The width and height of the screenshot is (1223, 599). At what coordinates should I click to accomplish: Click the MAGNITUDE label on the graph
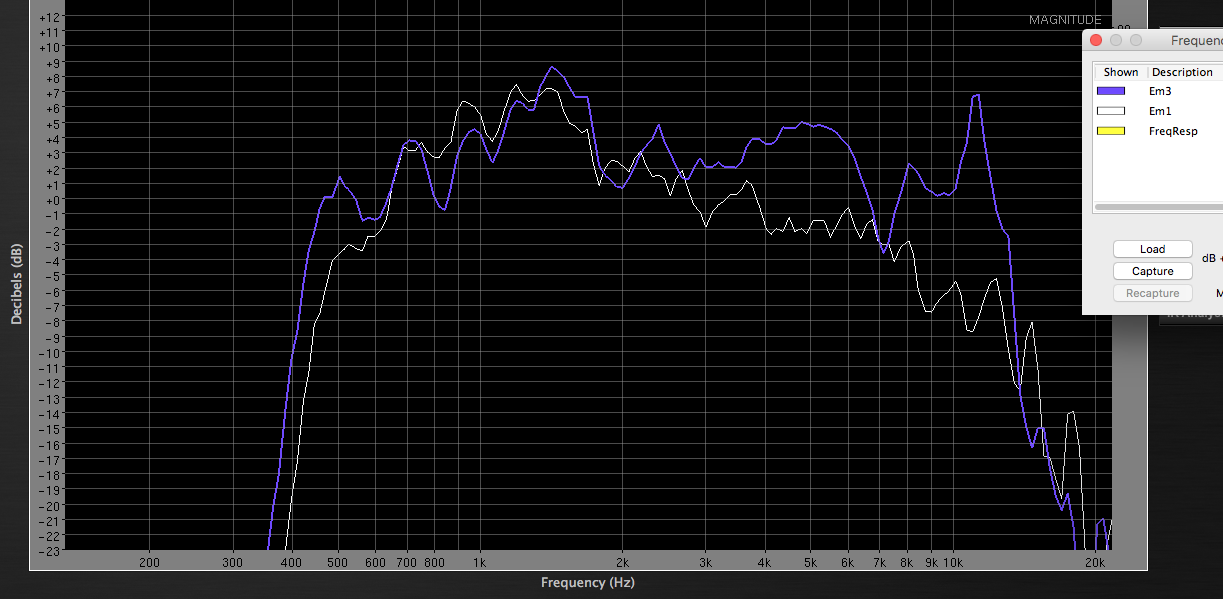pyautogui.click(x=1065, y=20)
